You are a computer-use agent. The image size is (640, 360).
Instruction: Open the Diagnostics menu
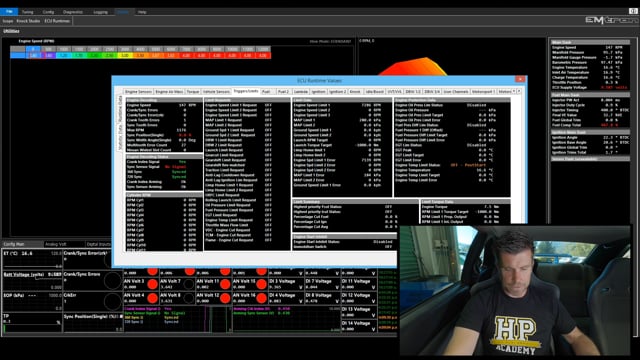(x=73, y=12)
